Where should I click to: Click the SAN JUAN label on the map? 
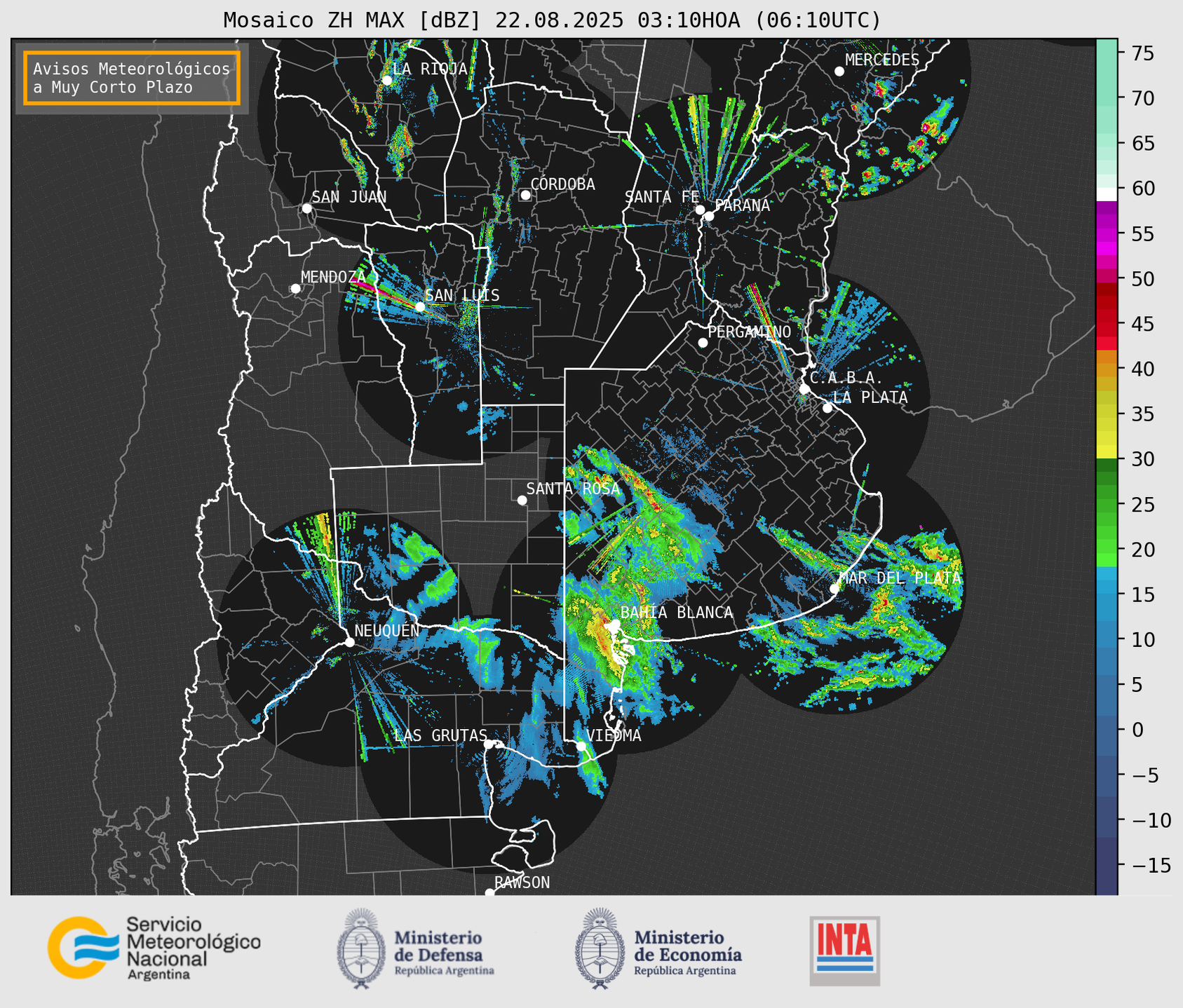coord(349,196)
